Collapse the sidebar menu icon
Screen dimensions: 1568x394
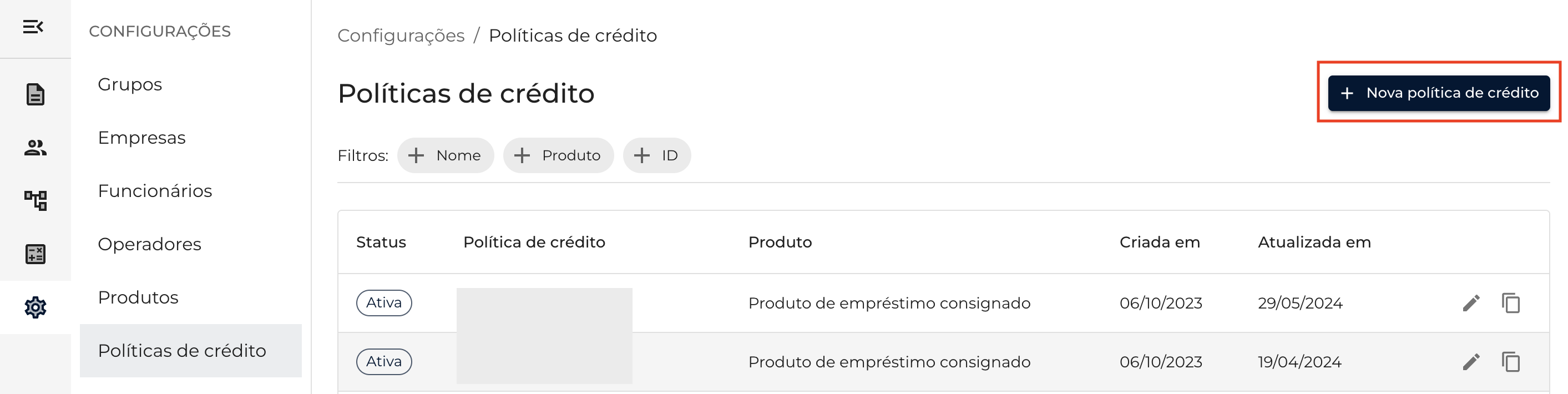click(33, 27)
